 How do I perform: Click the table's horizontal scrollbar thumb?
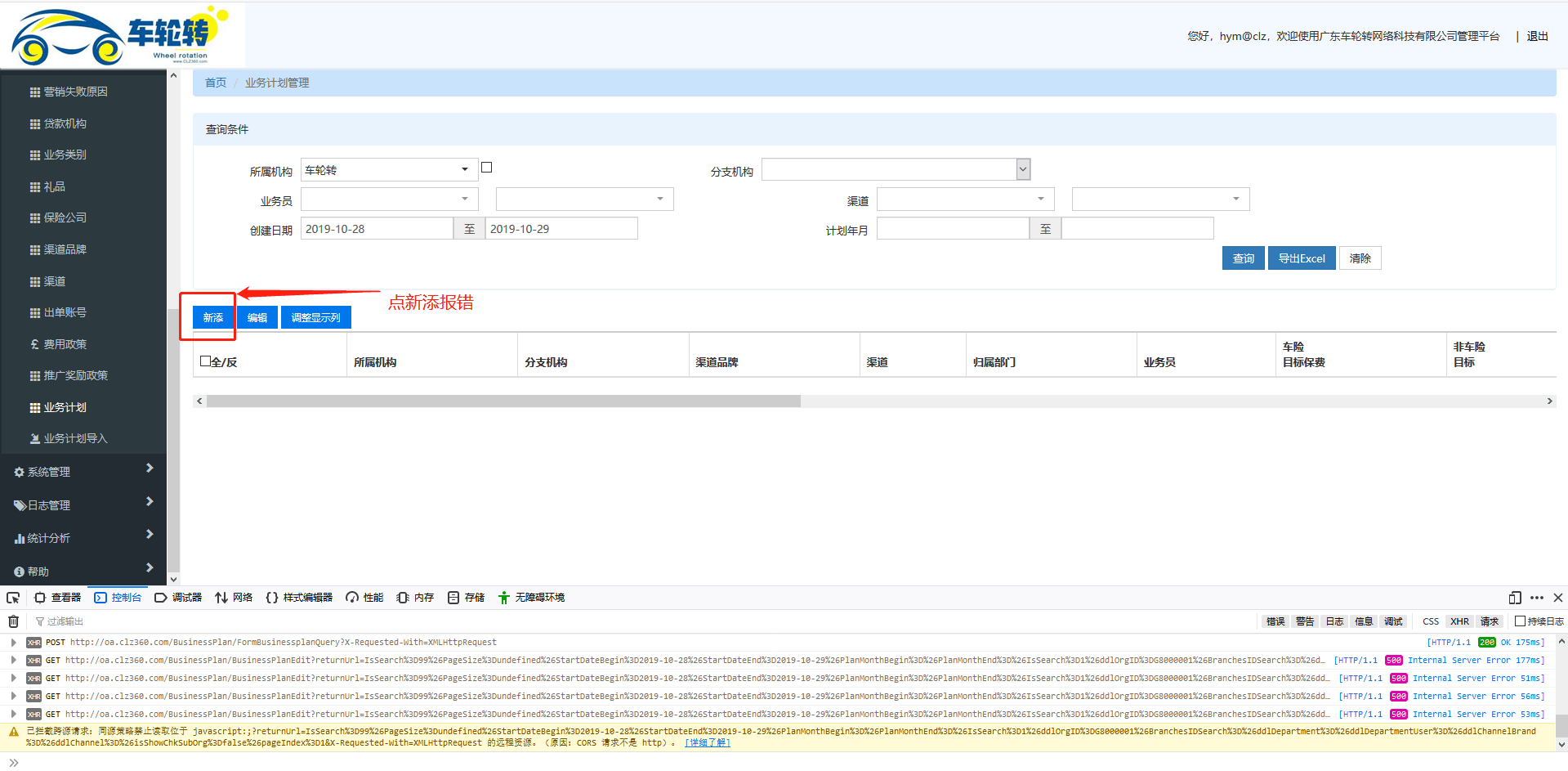[503, 401]
